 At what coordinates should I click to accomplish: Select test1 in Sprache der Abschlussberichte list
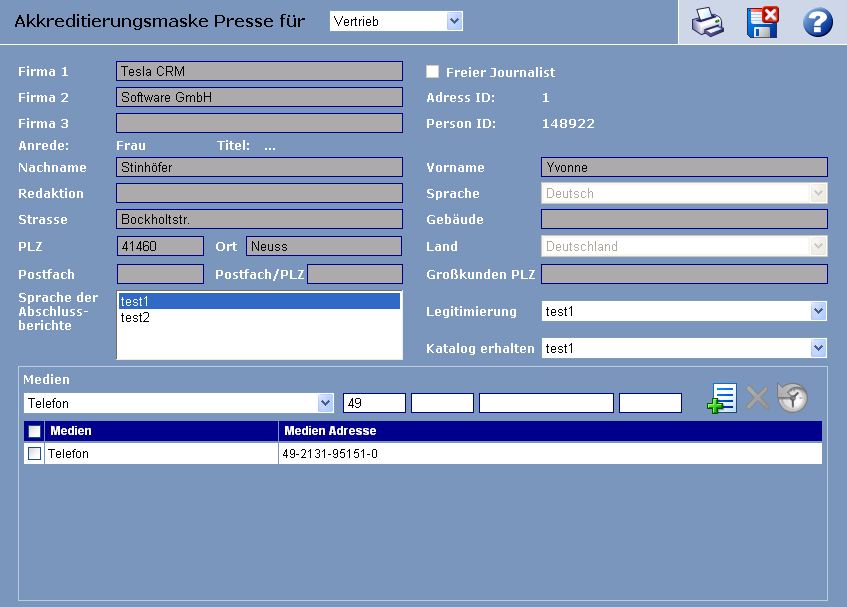135,301
